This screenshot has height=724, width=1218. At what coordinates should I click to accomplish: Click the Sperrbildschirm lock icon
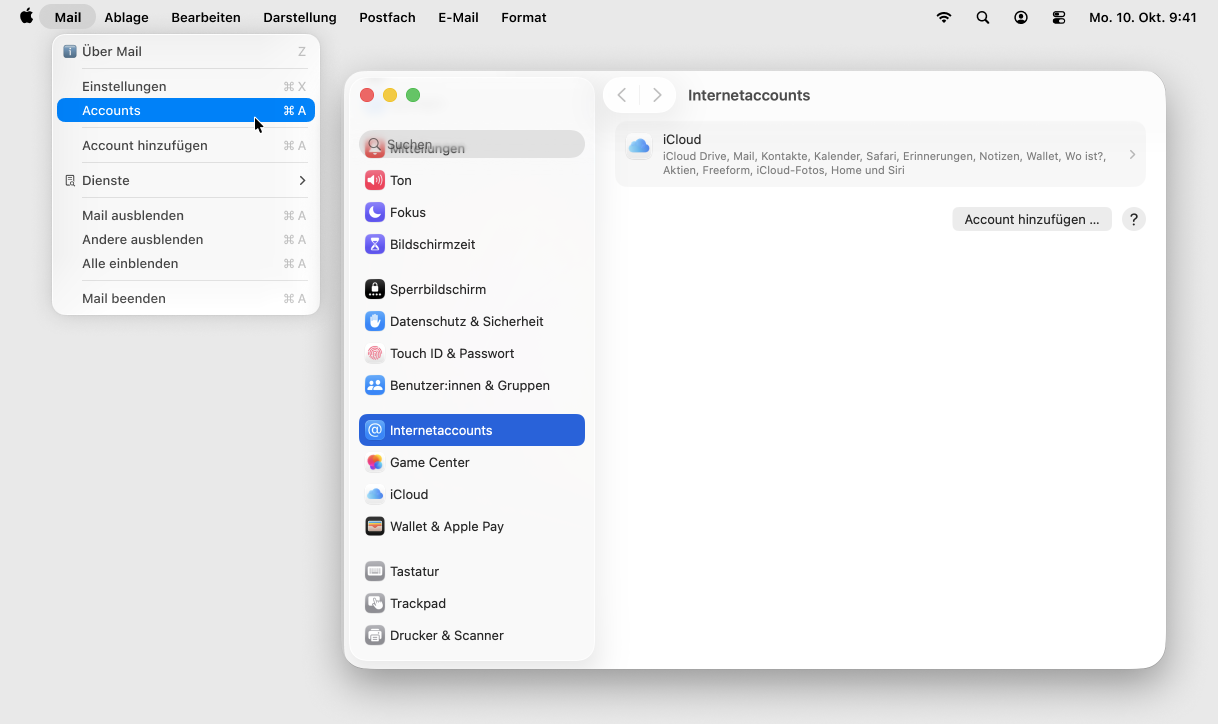[375, 289]
